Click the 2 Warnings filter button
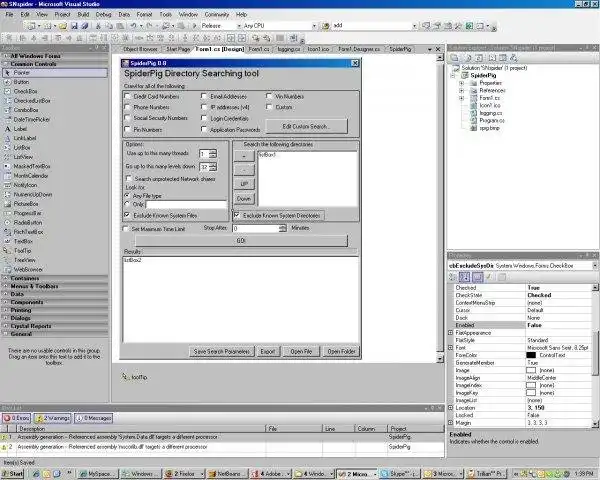This screenshot has height=480, width=600. coord(53,418)
